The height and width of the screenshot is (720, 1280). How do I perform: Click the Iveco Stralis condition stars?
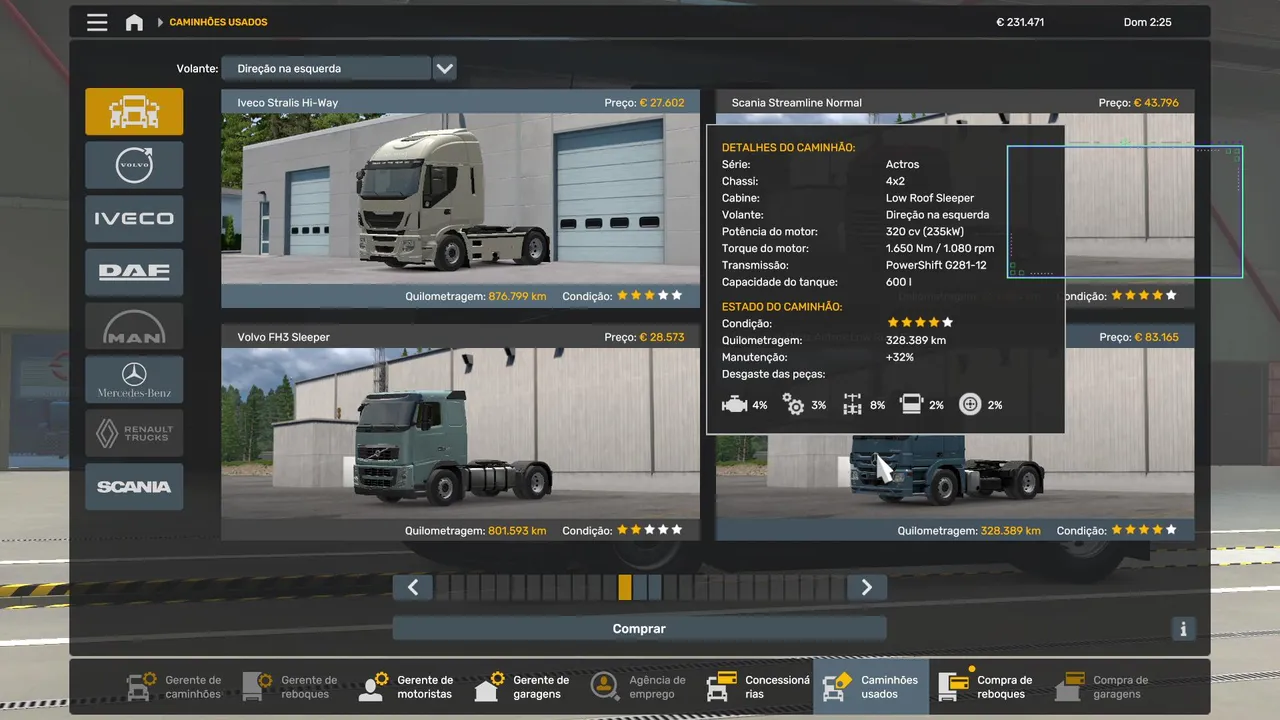tap(650, 296)
